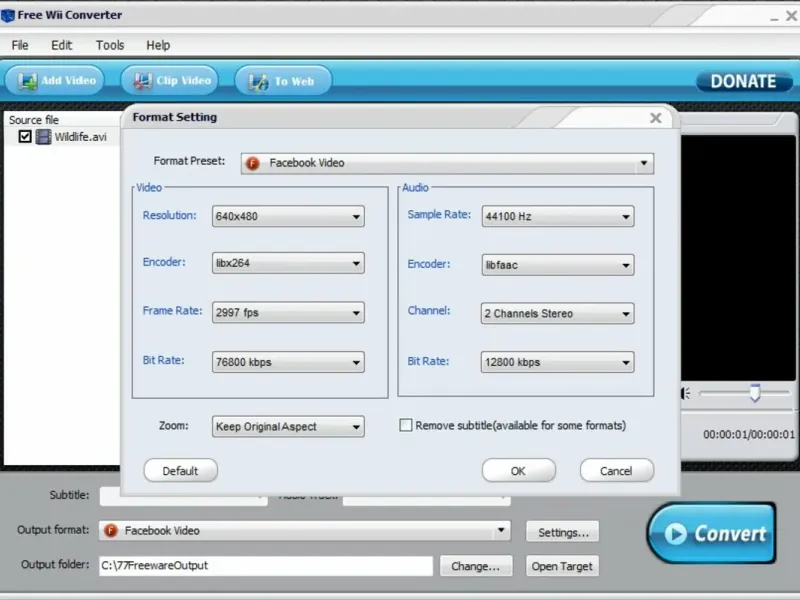
Task: Close the Format Setting dialog
Action: [656, 118]
